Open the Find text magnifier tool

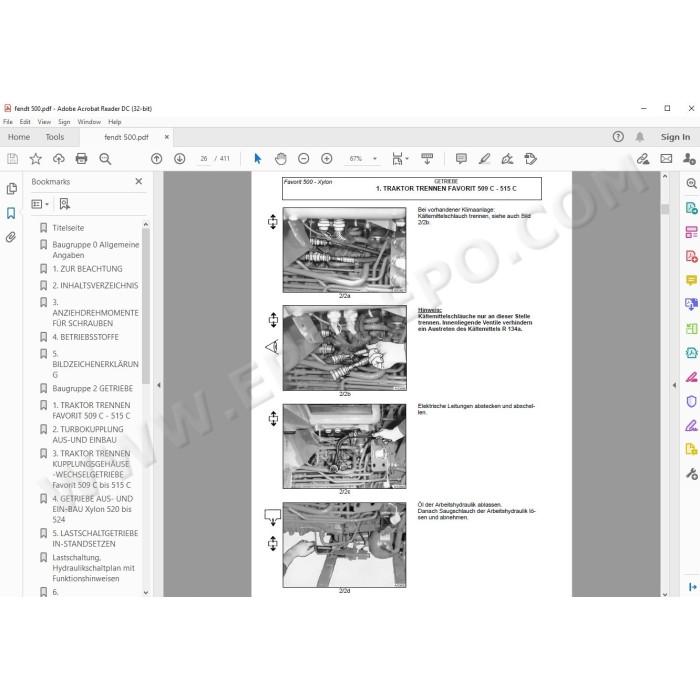(105, 158)
